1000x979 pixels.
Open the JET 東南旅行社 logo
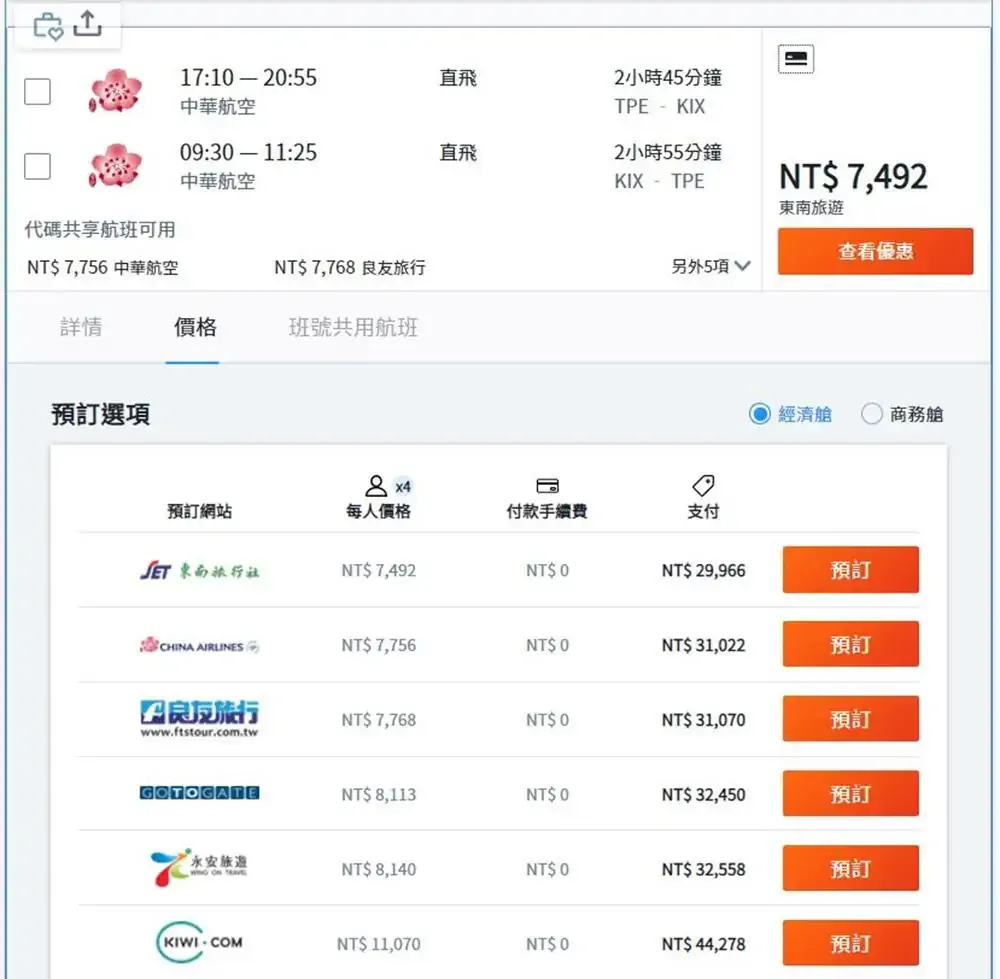pos(200,570)
